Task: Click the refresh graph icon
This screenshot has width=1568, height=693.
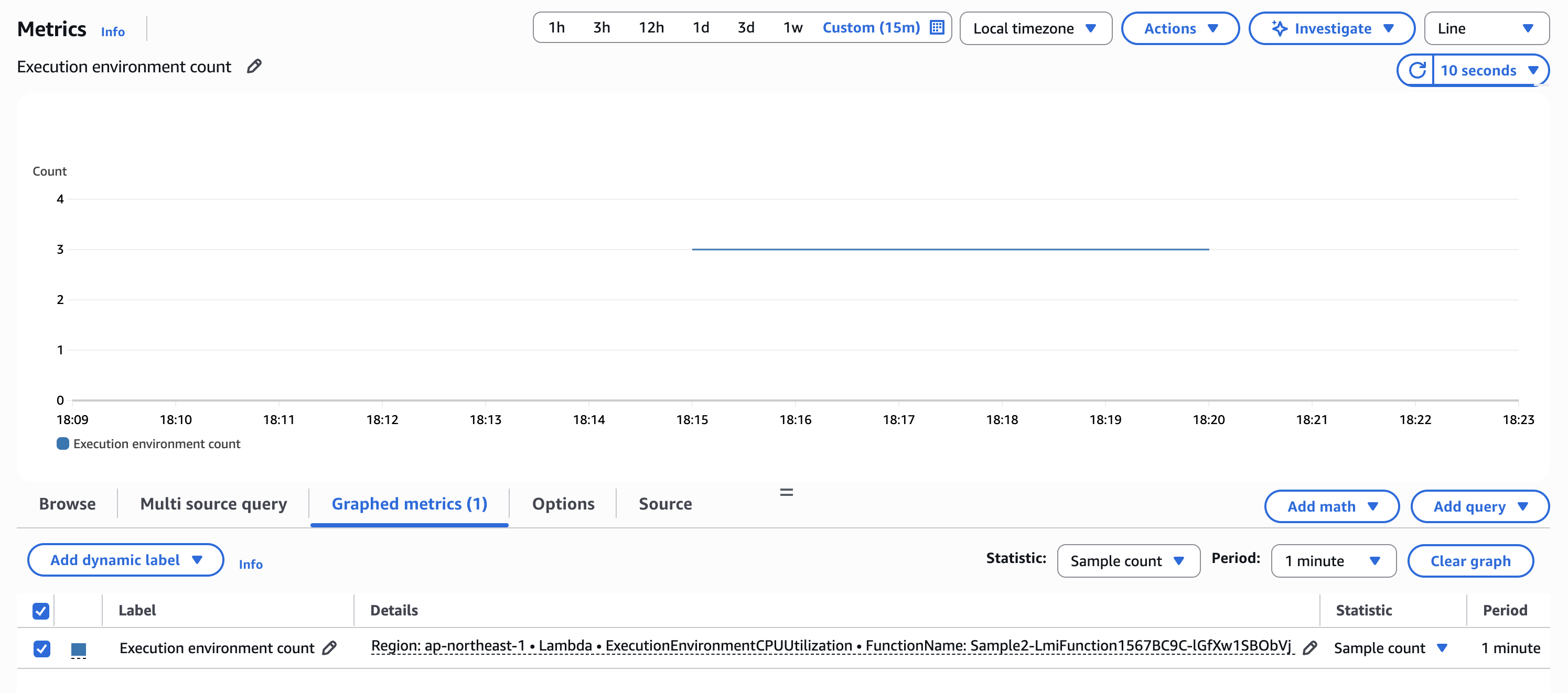Action: pyautogui.click(x=1417, y=71)
